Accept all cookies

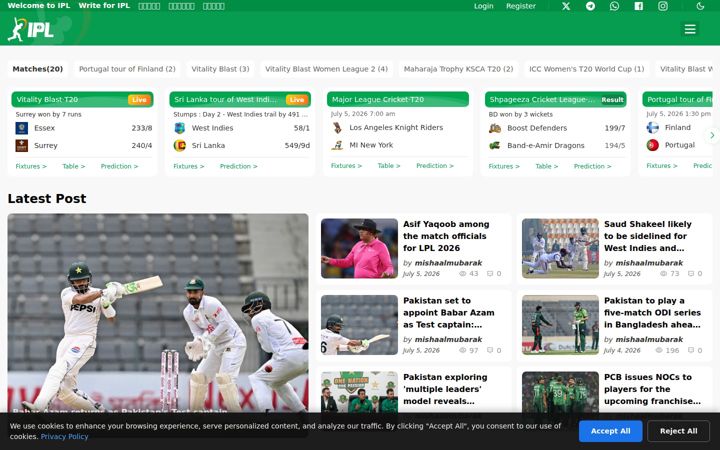click(610, 431)
